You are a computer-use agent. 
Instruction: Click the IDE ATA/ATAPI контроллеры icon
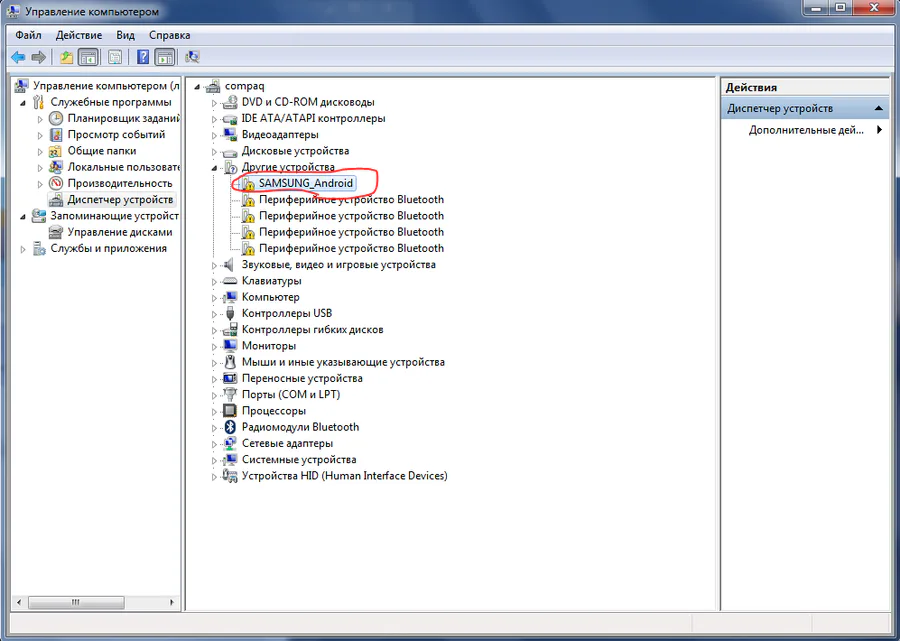230,119
